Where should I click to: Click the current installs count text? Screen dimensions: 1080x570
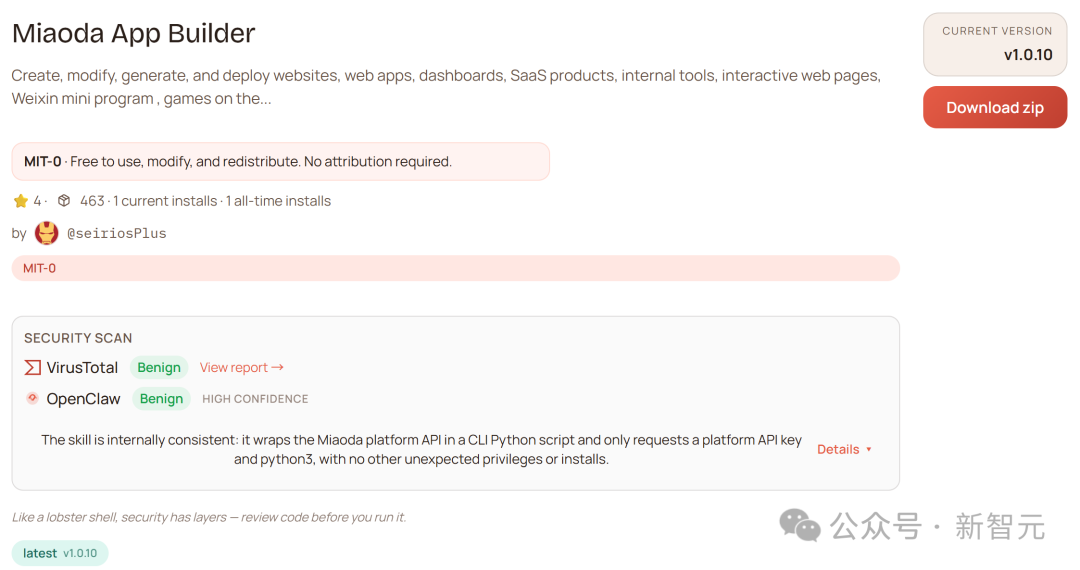(x=167, y=201)
